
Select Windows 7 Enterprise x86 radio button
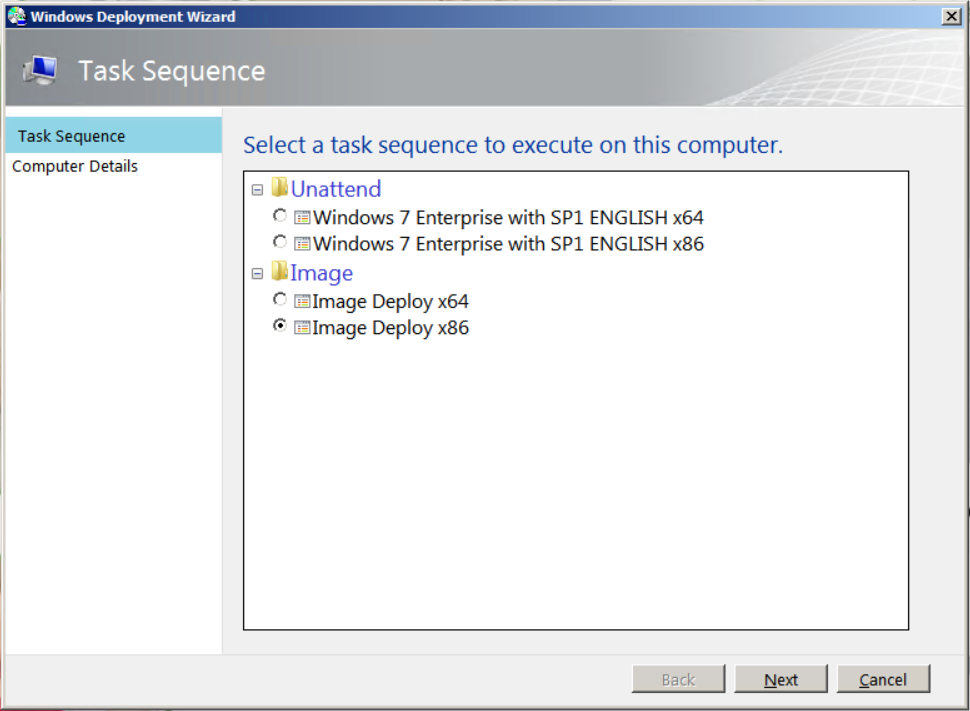(x=280, y=242)
